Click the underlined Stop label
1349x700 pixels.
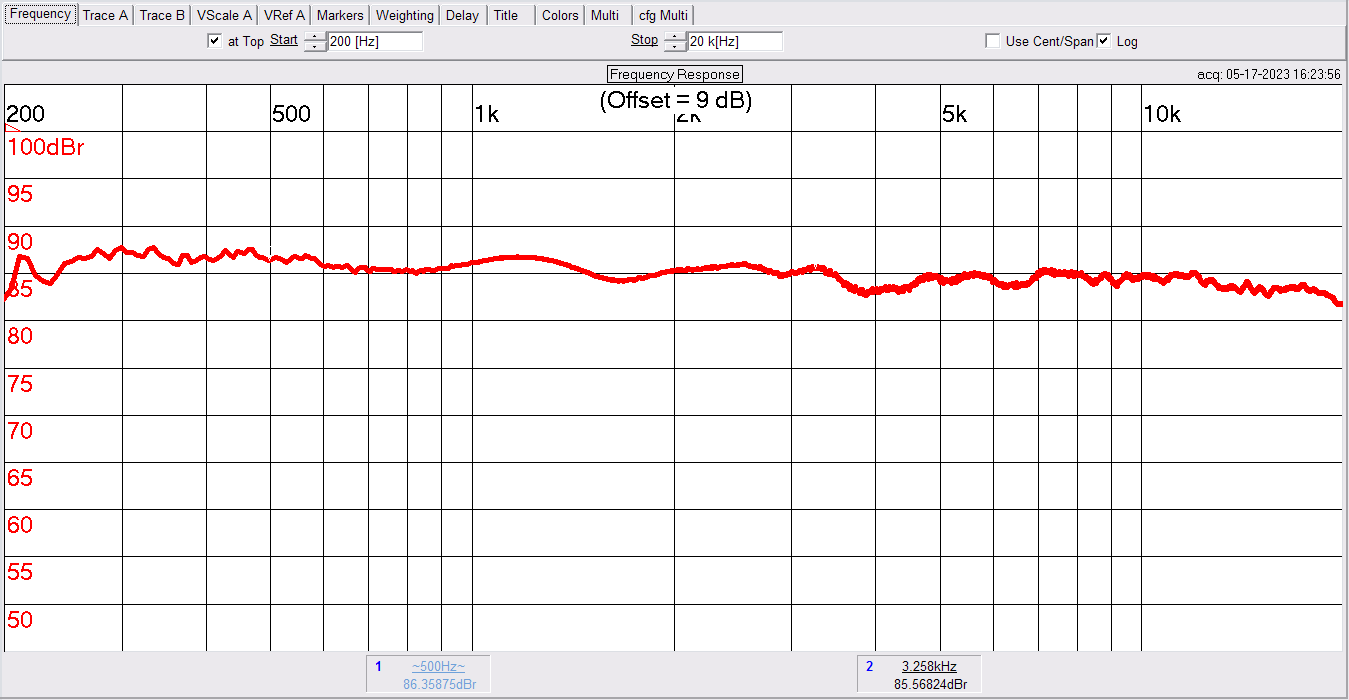coord(644,40)
